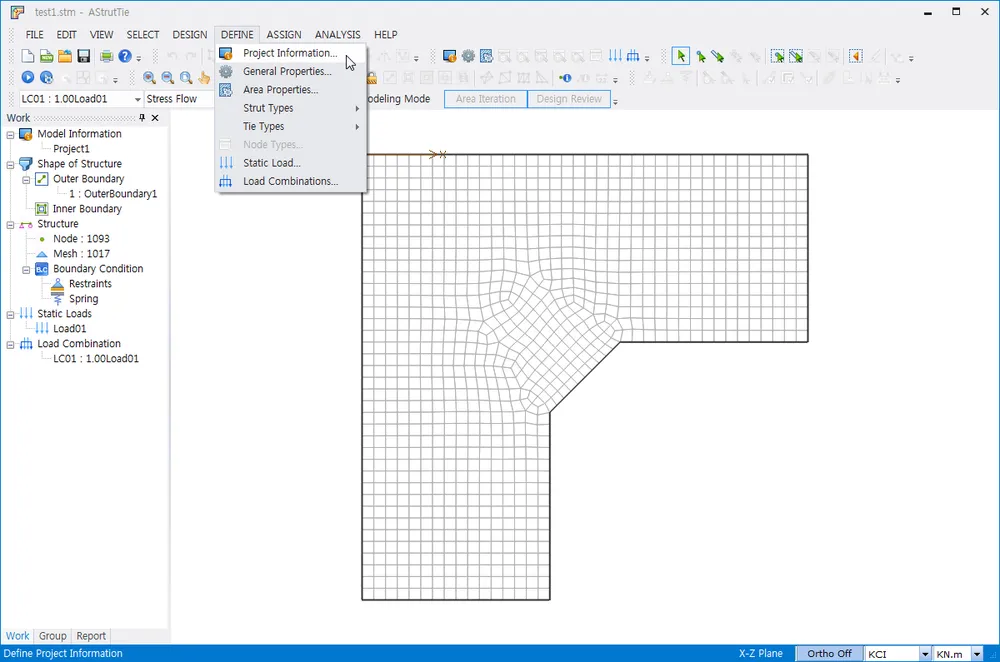Screen dimensions: 1000x662
Task: Switch to the Group tab
Action: tap(52, 636)
